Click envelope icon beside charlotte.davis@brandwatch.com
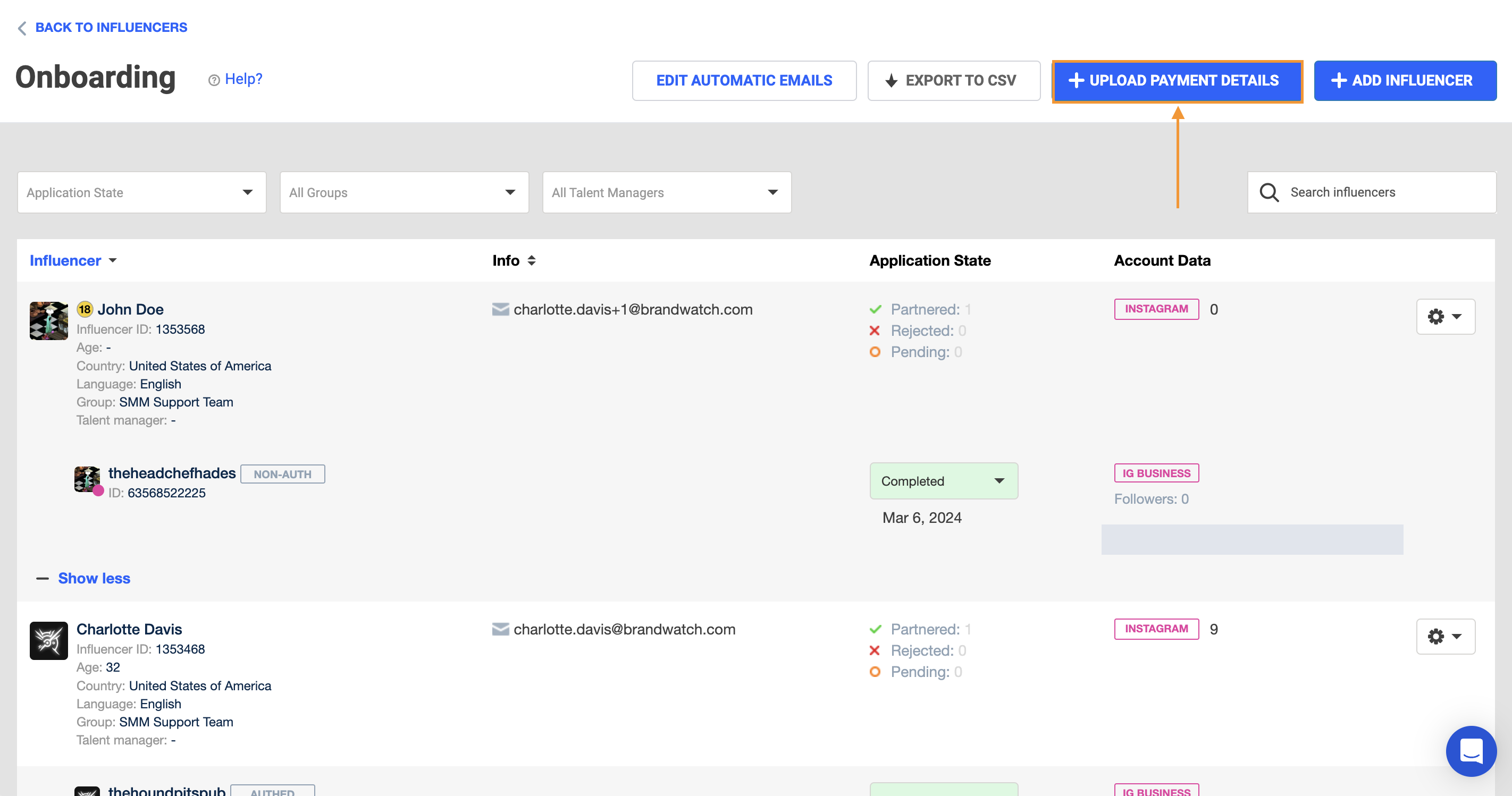The width and height of the screenshot is (1512, 796). [500, 629]
